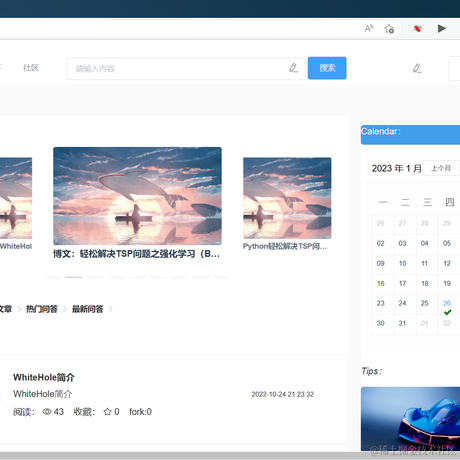This screenshot has height=460, width=460.
Task: Select calendar date 04
Action: click(425, 243)
